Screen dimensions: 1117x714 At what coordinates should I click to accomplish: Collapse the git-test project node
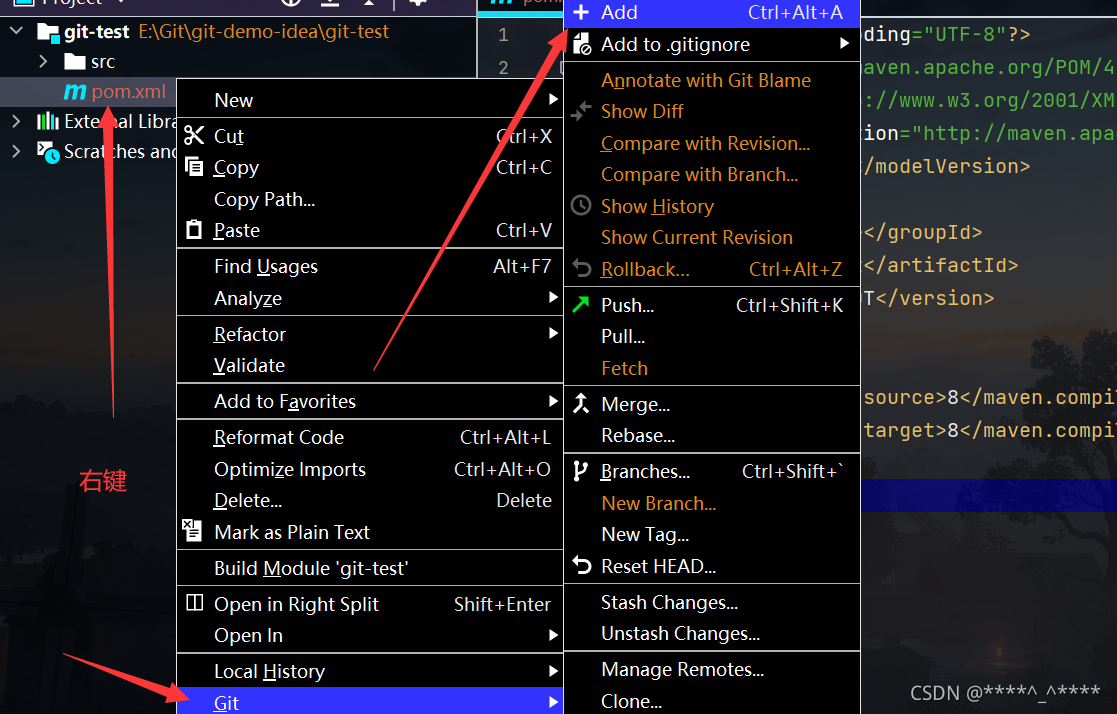(16, 31)
